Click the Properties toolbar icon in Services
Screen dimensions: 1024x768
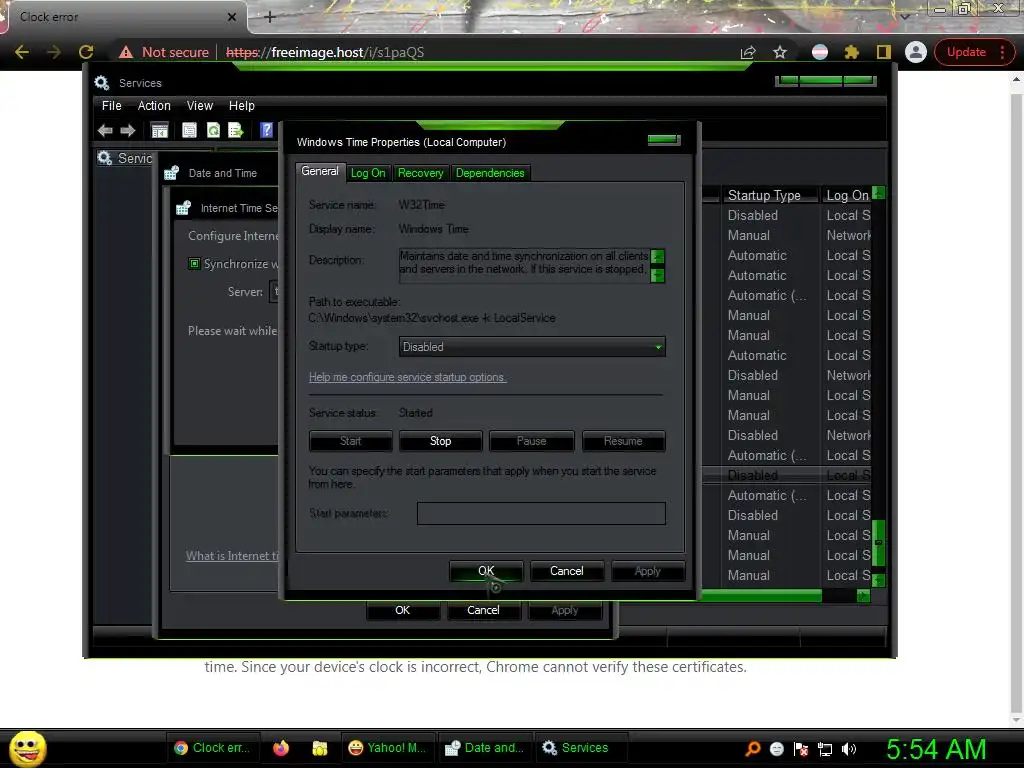pos(189,131)
